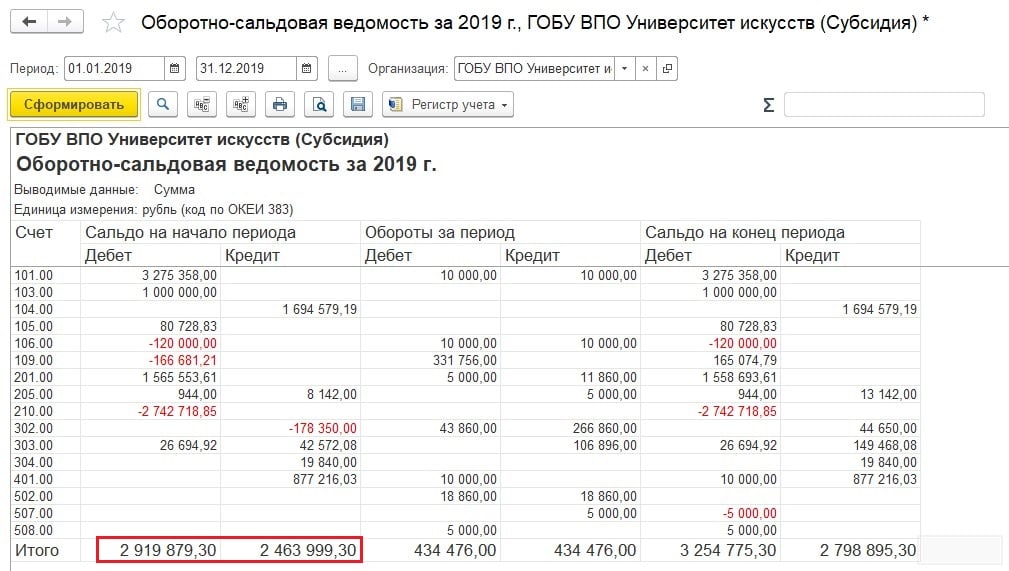Click the start date field 01.01.2019
1009x571 pixels.
[x=115, y=68]
